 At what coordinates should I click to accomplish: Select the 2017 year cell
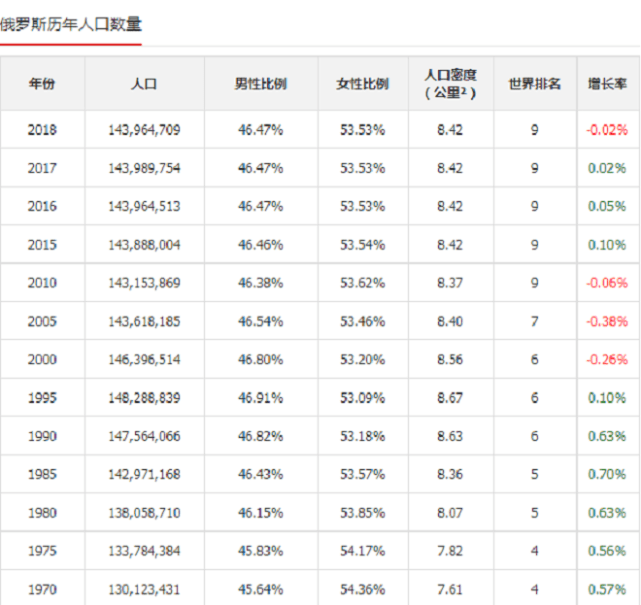tap(42, 168)
